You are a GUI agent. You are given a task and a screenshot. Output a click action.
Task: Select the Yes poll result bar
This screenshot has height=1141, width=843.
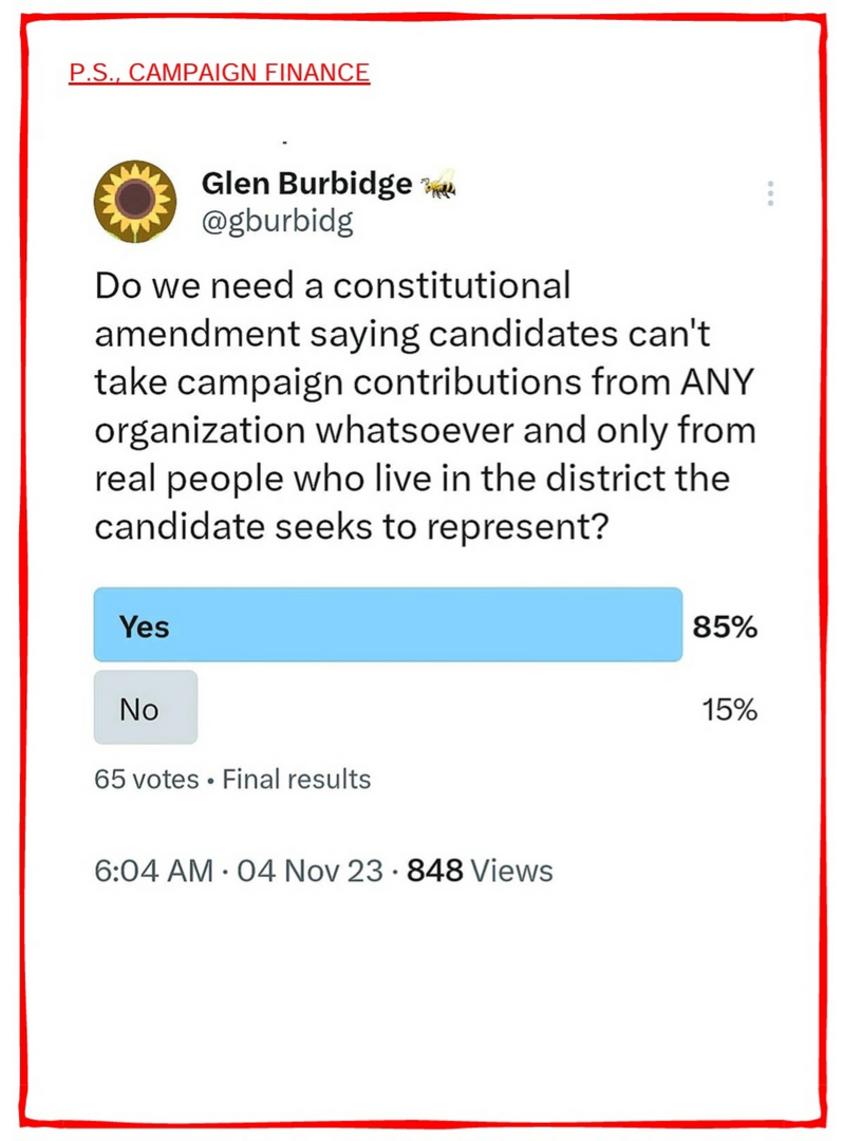388,625
